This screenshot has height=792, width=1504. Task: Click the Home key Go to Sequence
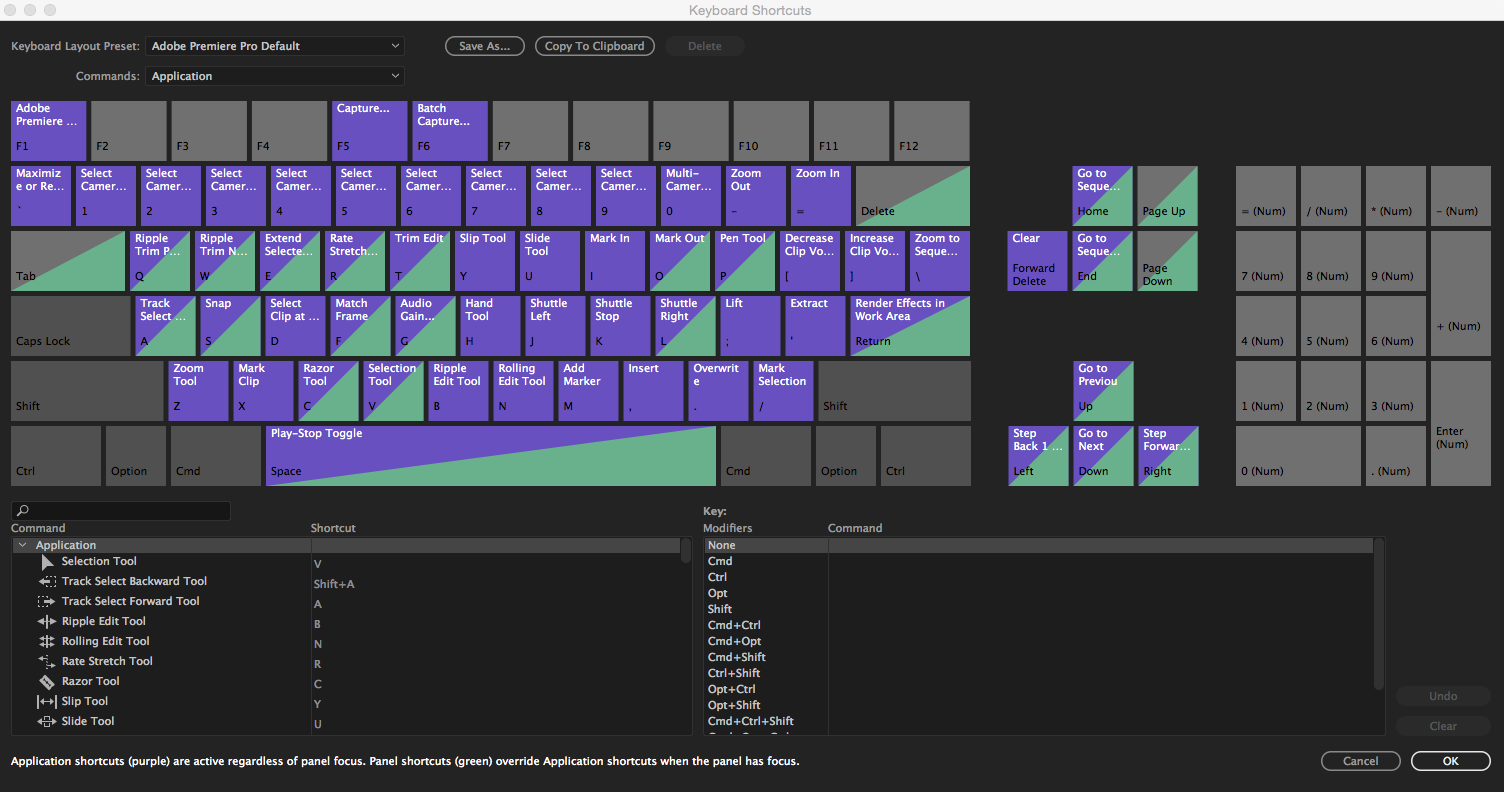point(1103,196)
